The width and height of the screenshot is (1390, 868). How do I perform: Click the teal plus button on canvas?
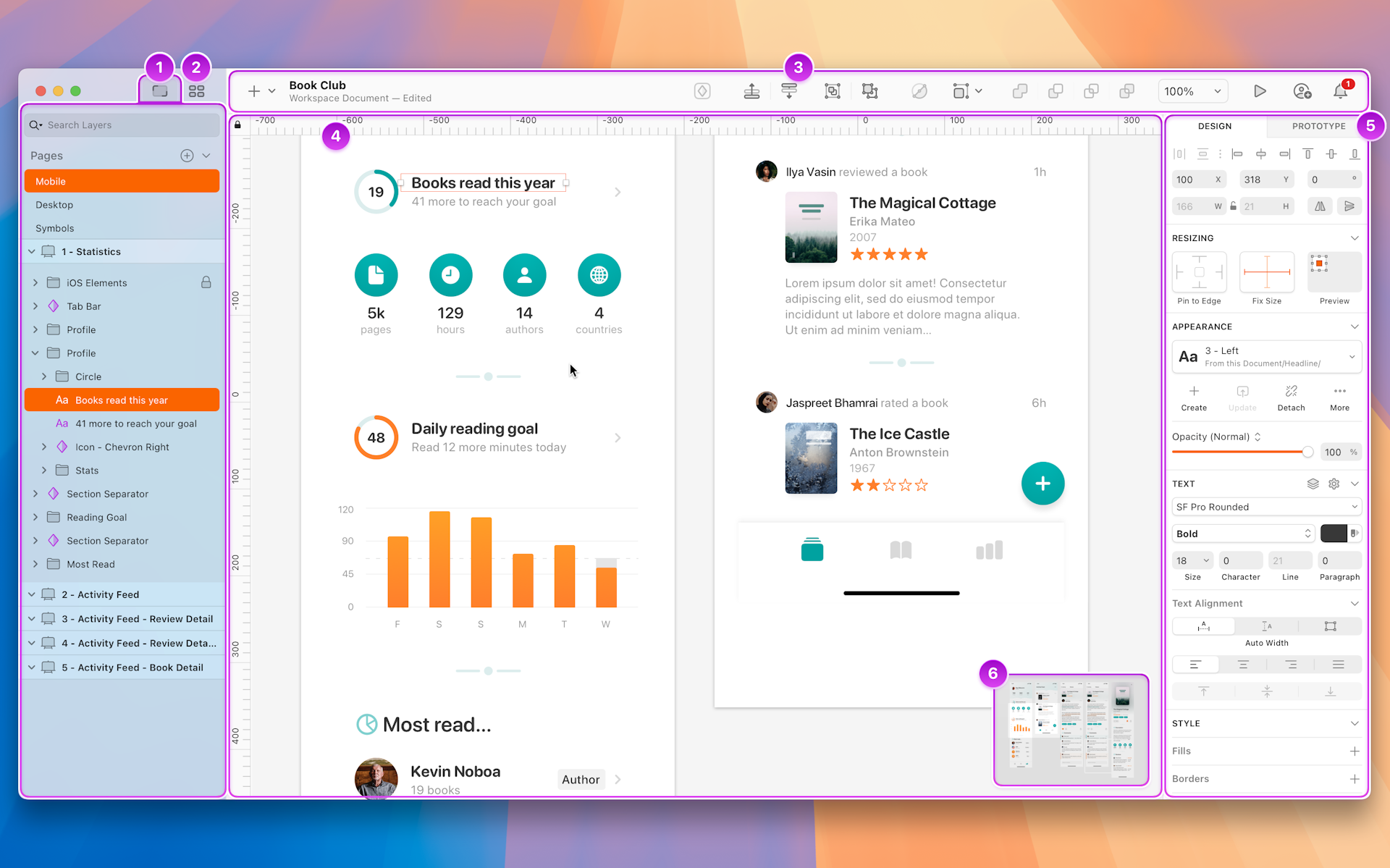(1042, 484)
